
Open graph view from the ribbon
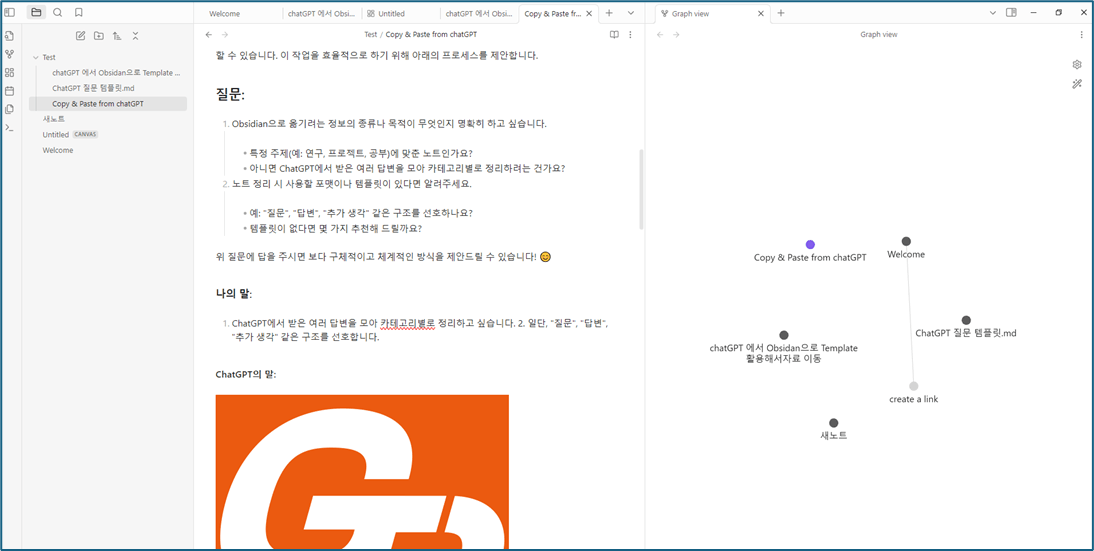coord(10,54)
